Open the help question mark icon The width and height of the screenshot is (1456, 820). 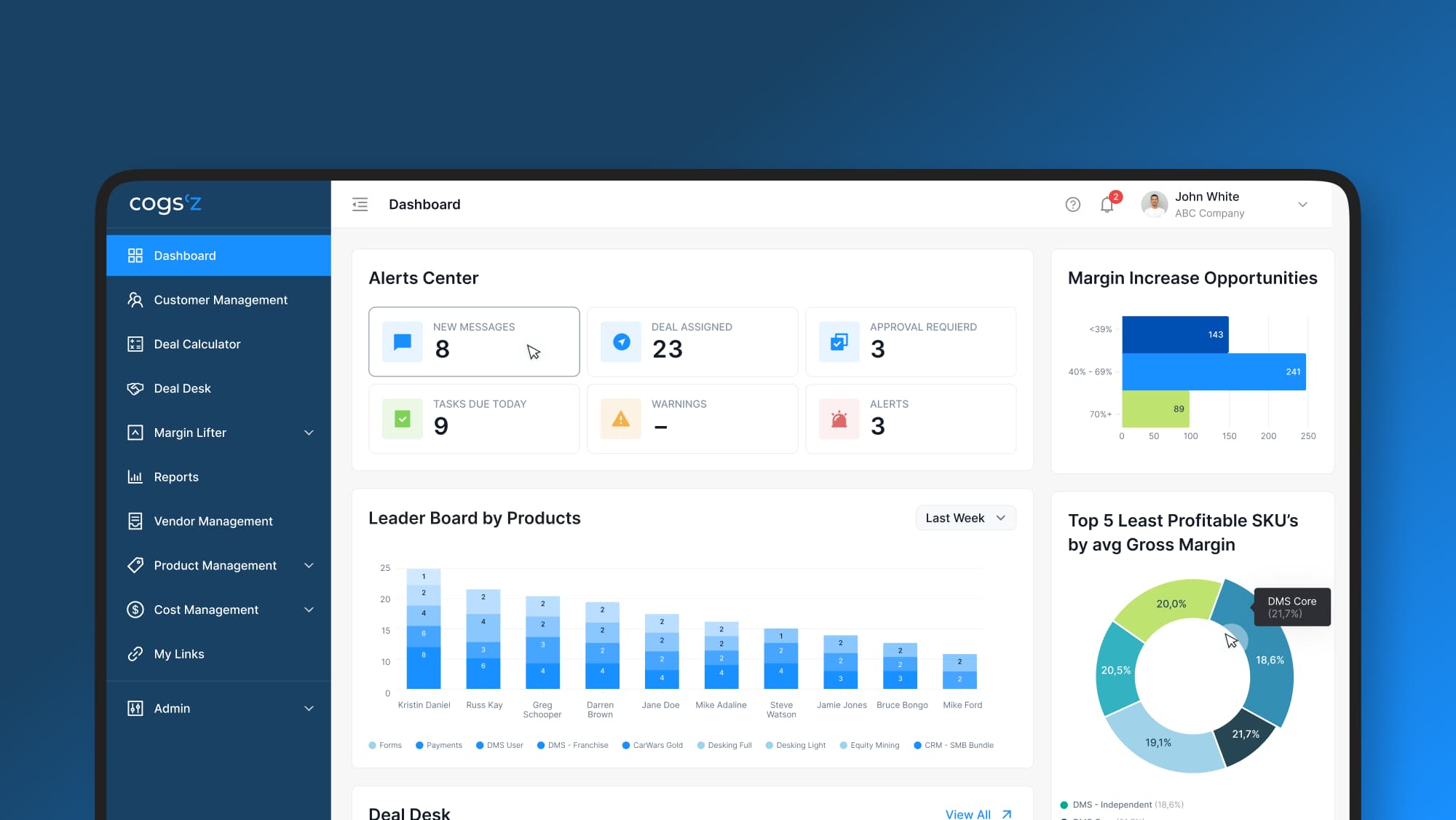[x=1072, y=205]
